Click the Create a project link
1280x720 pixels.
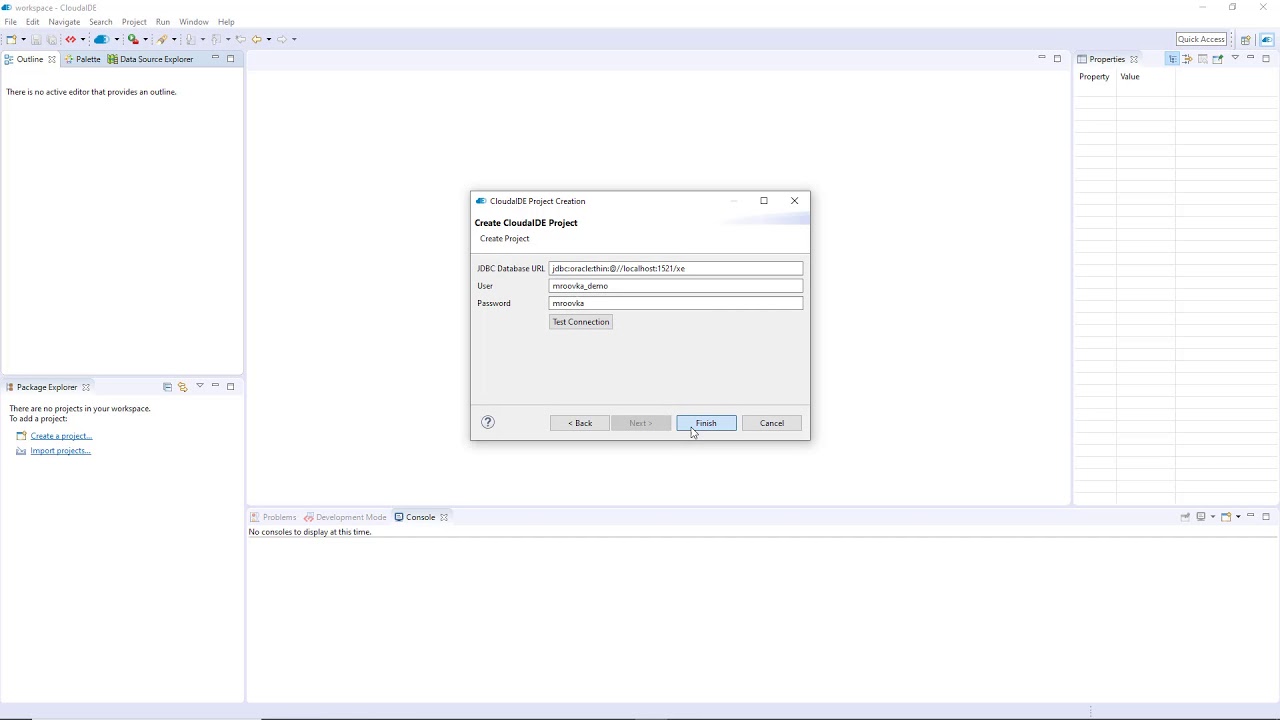coord(61,436)
